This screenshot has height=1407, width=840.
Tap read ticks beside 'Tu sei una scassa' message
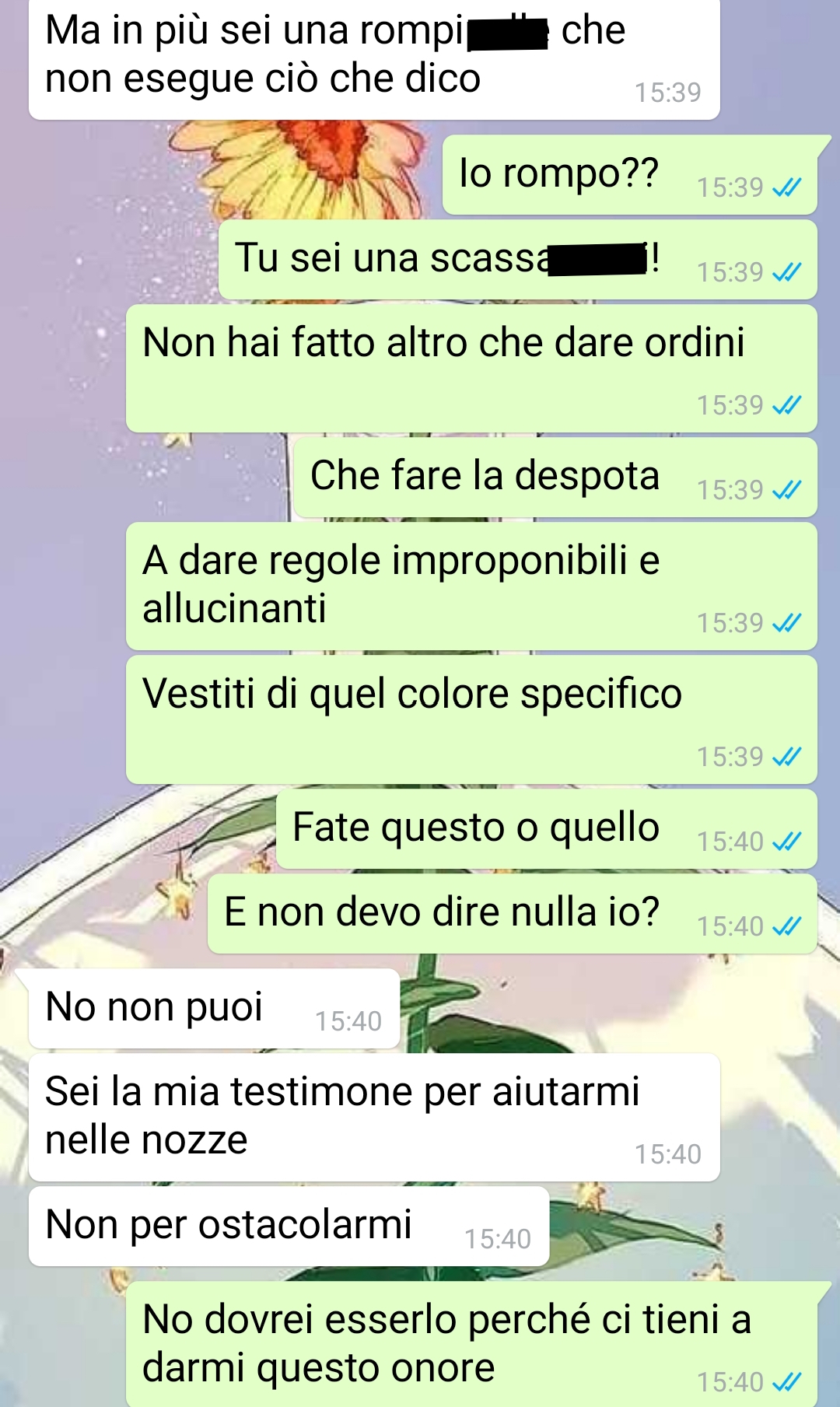coord(786,272)
